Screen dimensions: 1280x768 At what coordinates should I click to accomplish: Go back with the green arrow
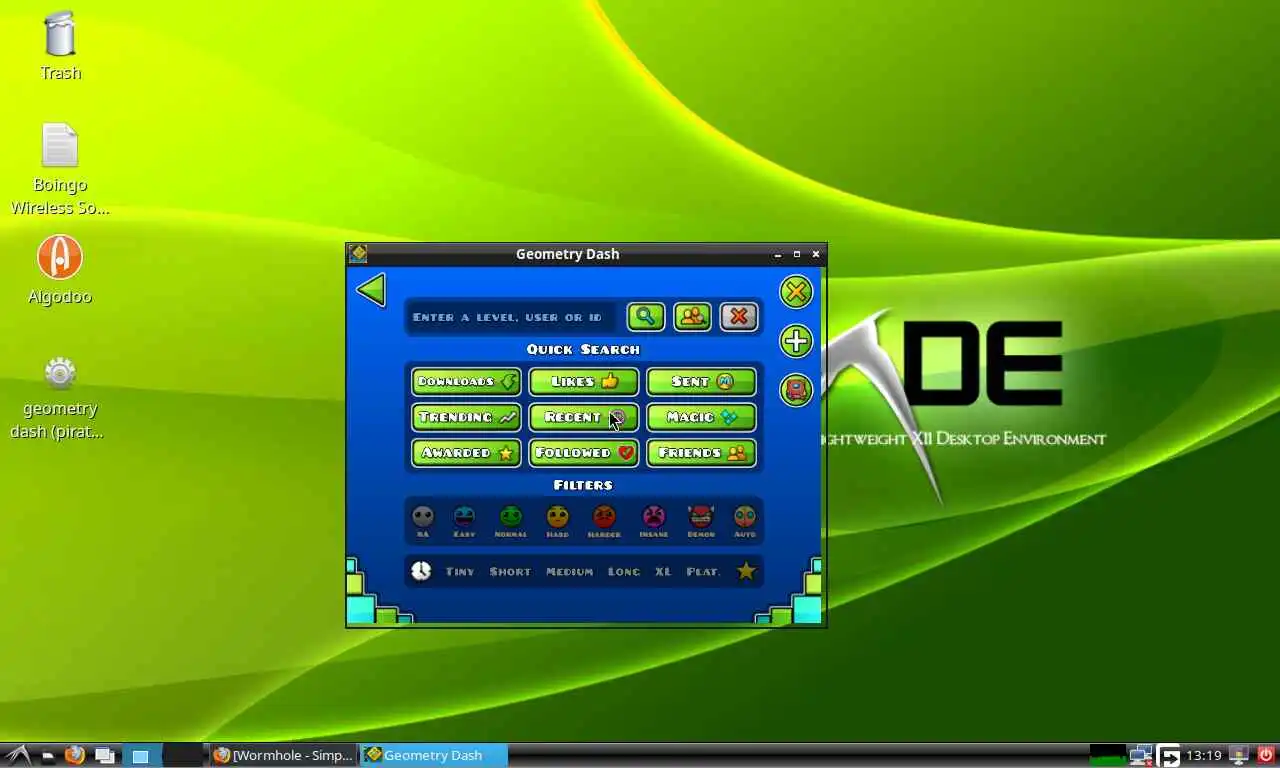371,291
